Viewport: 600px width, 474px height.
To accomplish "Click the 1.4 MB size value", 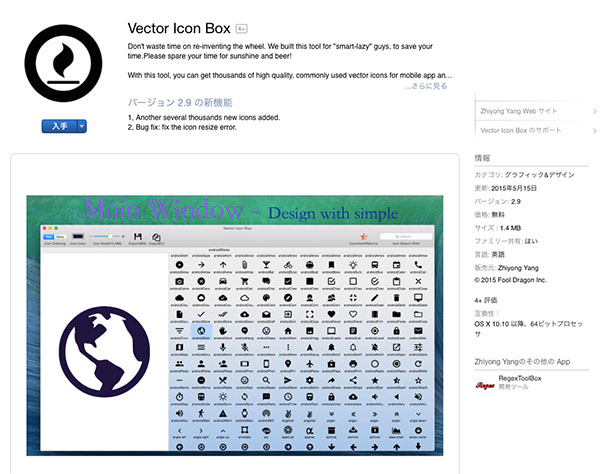I will pyautogui.click(x=510, y=228).
